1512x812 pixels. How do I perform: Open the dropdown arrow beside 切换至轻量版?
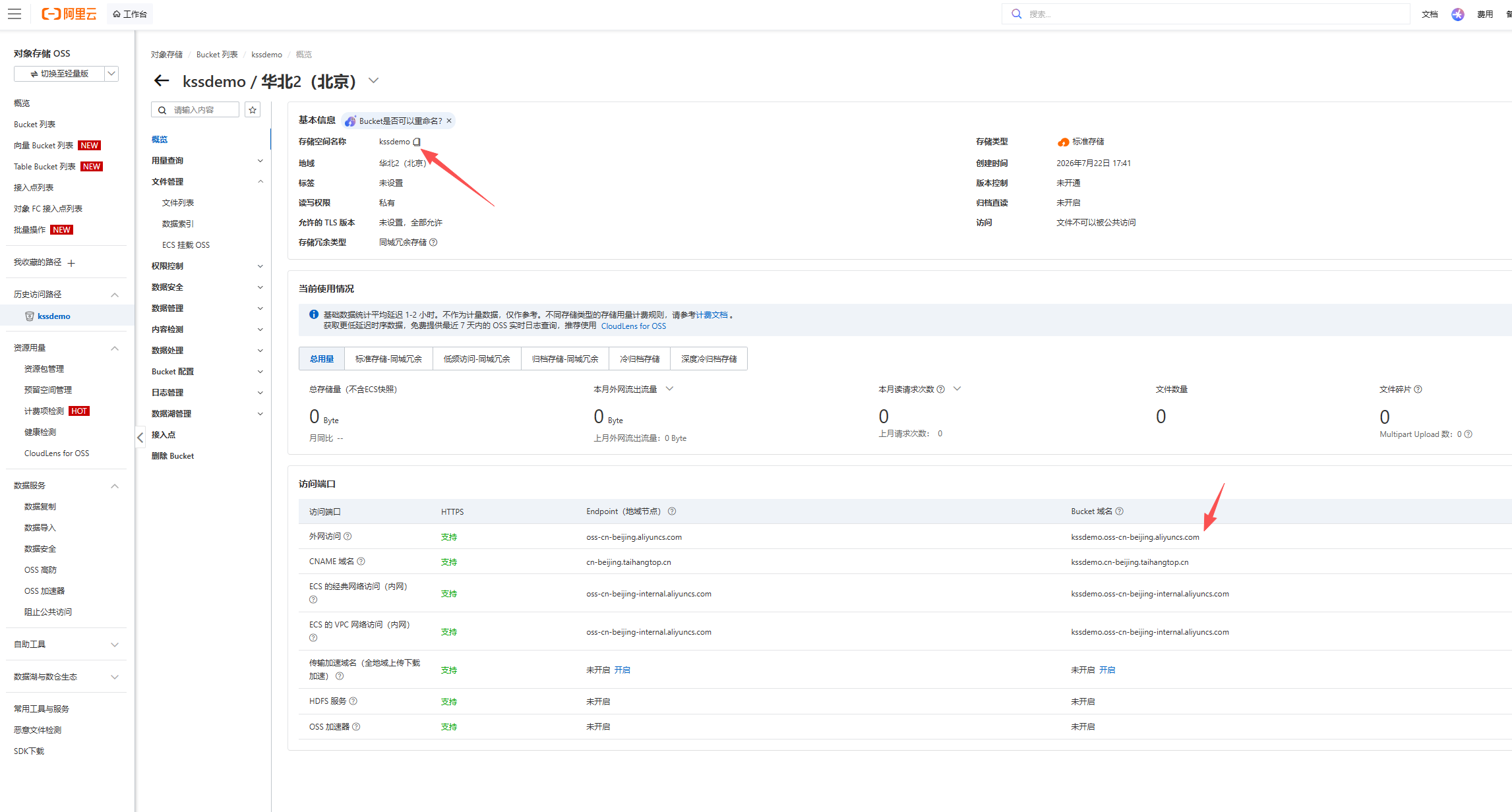click(112, 74)
